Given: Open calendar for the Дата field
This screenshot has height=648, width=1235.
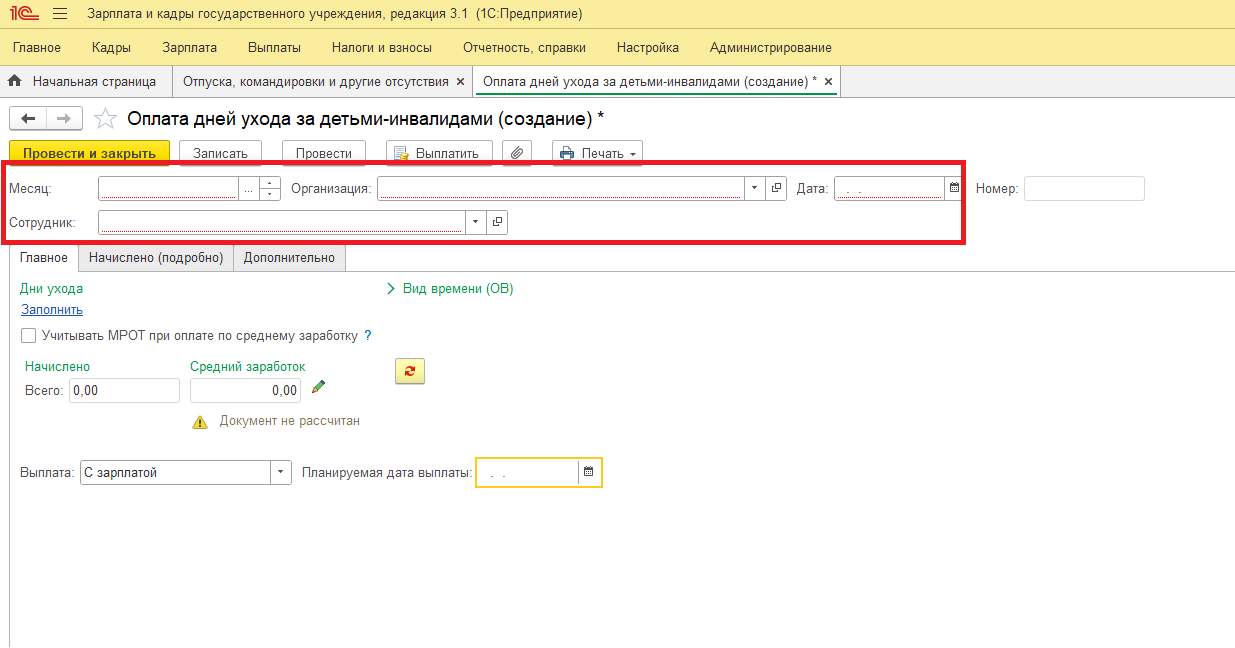Looking at the screenshot, I should (x=954, y=188).
